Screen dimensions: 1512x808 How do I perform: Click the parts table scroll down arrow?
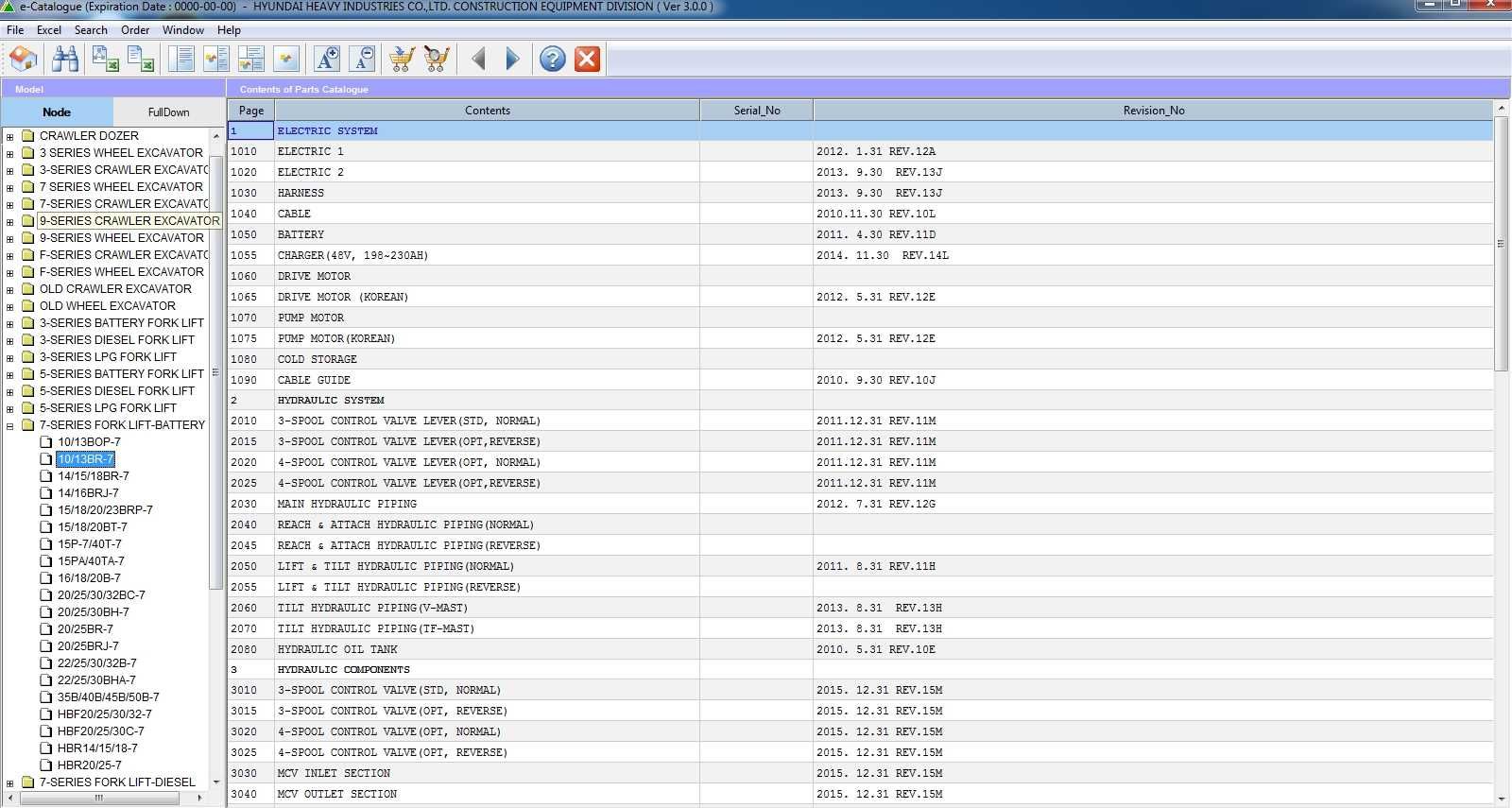click(x=1502, y=799)
